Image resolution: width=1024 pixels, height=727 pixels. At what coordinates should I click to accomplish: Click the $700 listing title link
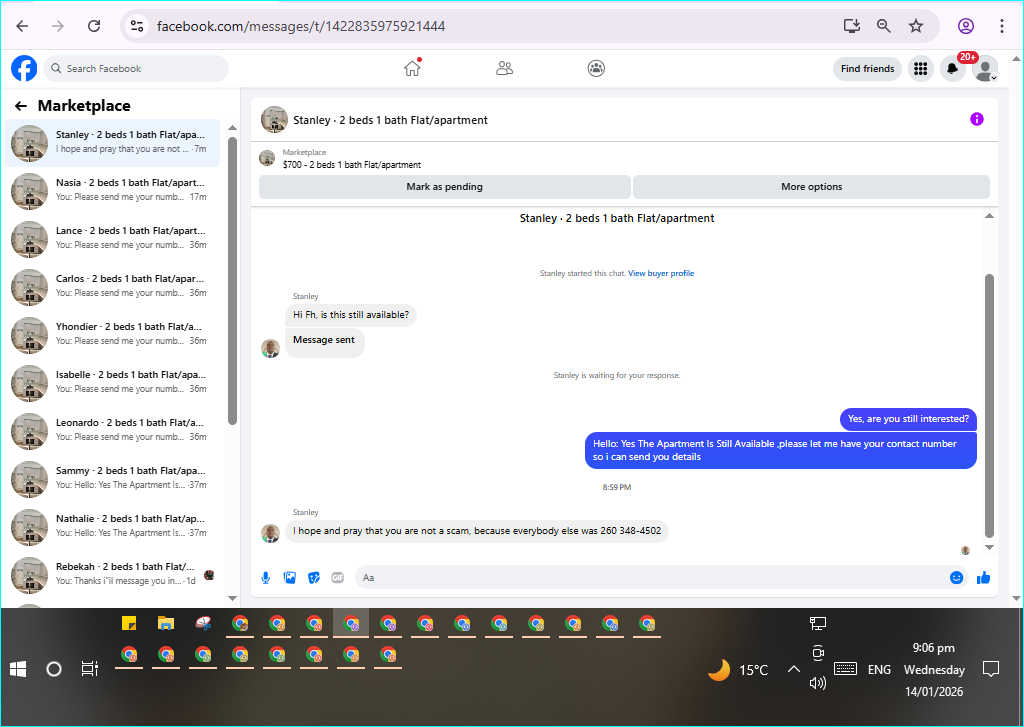(352, 165)
